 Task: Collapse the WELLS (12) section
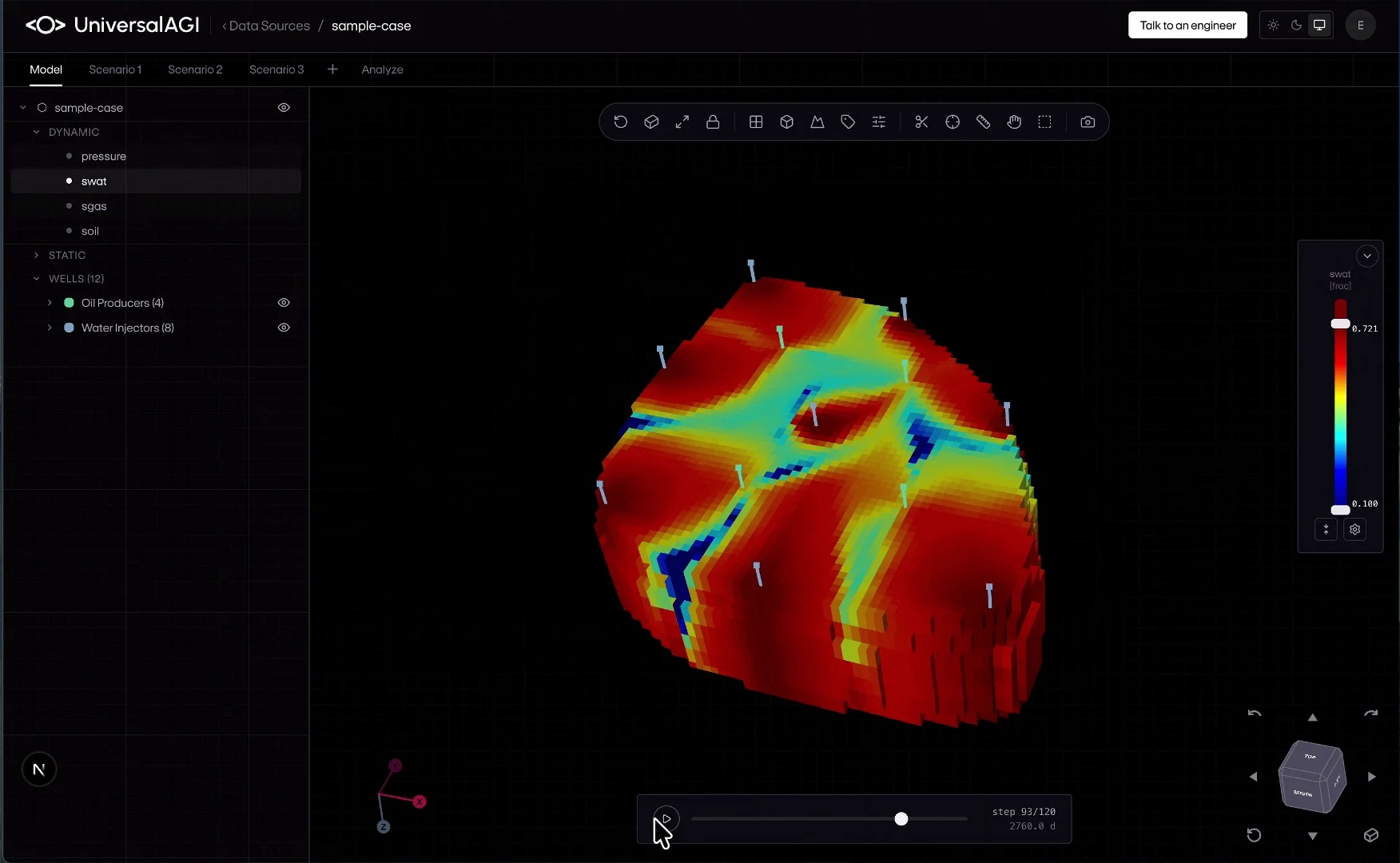pos(37,279)
